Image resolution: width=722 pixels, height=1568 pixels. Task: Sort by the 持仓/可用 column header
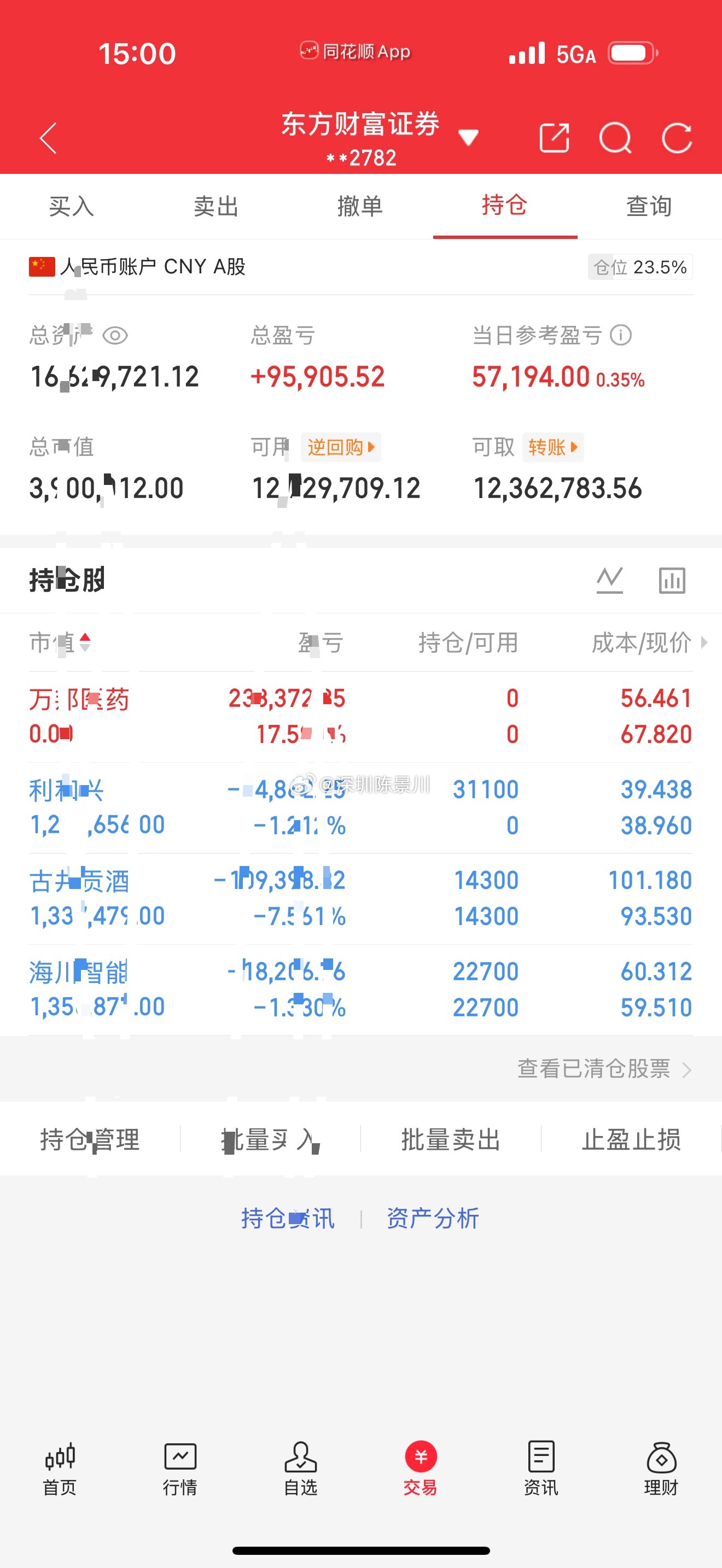(468, 642)
